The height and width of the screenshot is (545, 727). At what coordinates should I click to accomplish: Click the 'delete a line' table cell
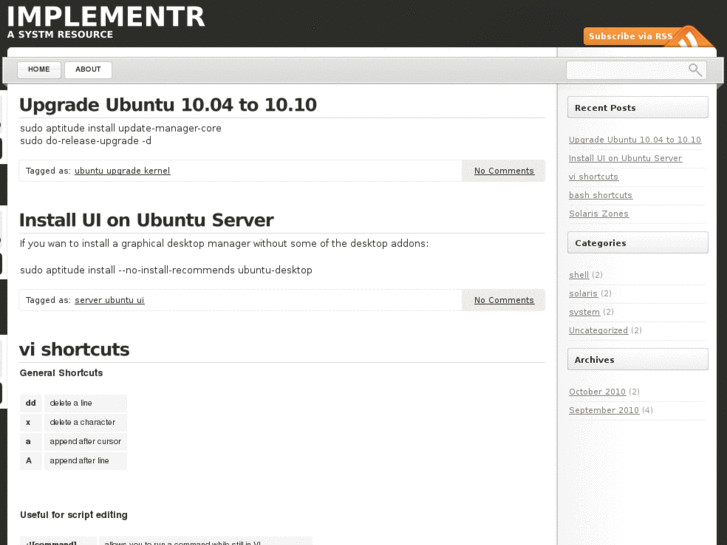pos(85,403)
